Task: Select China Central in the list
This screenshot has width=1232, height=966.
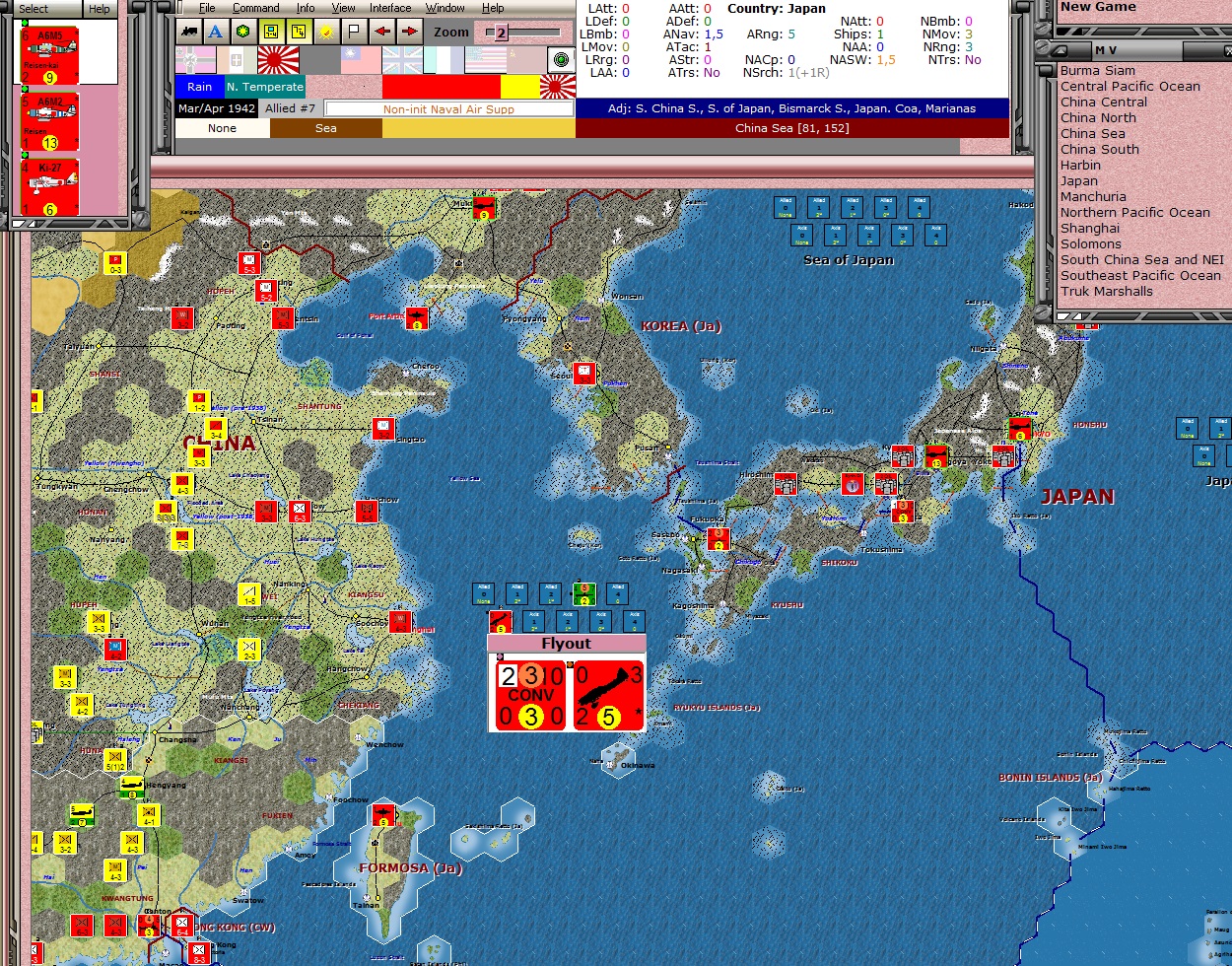Action: [x=1104, y=103]
